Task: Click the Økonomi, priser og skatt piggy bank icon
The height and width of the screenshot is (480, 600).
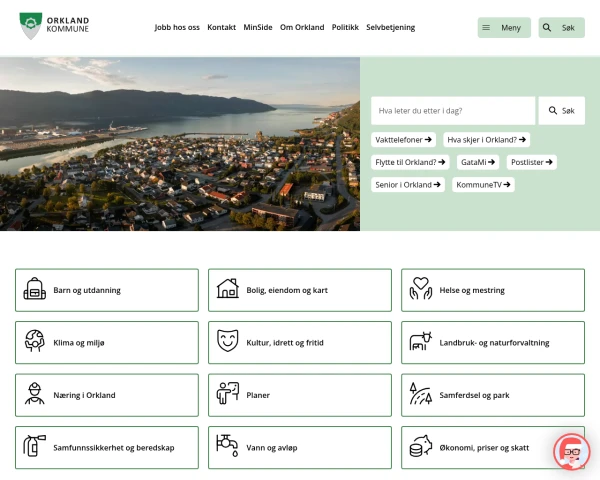Action: coord(421,447)
